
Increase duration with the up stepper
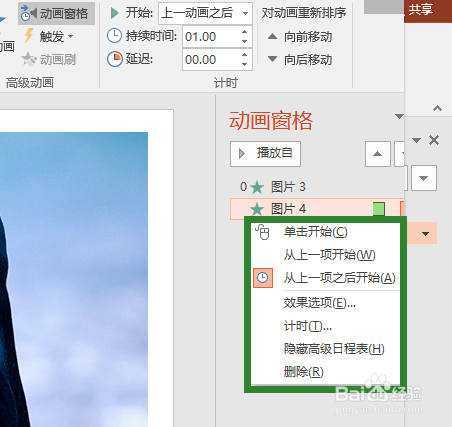click(x=245, y=32)
